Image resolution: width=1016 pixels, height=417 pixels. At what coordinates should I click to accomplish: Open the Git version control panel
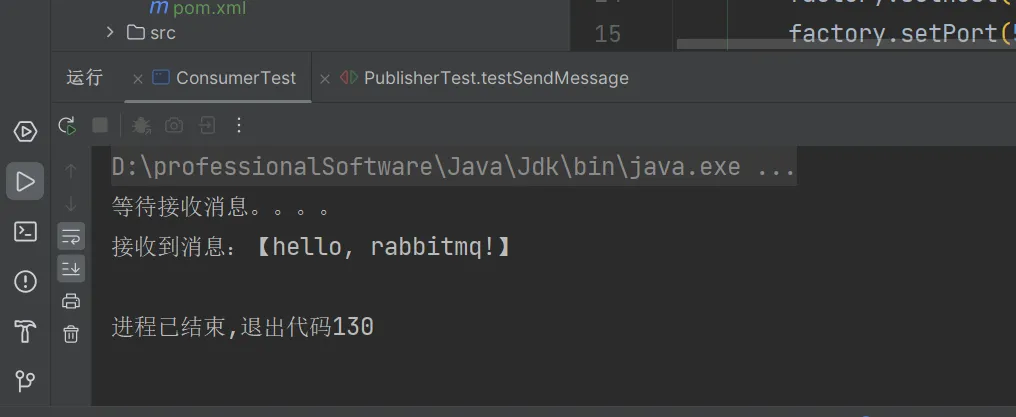(x=25, y=381)
